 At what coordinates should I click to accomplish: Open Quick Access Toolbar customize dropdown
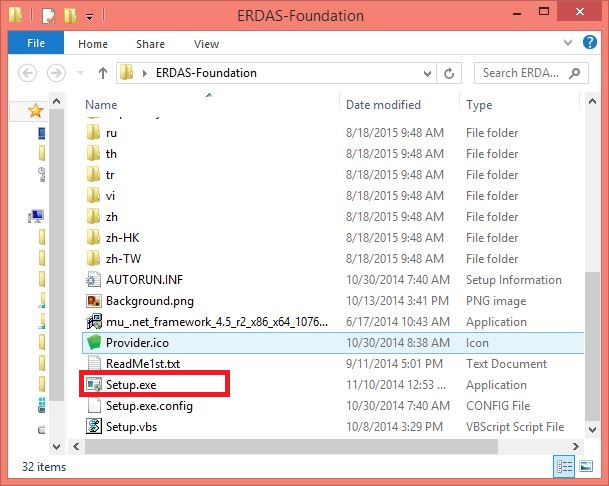pos(89,17)
